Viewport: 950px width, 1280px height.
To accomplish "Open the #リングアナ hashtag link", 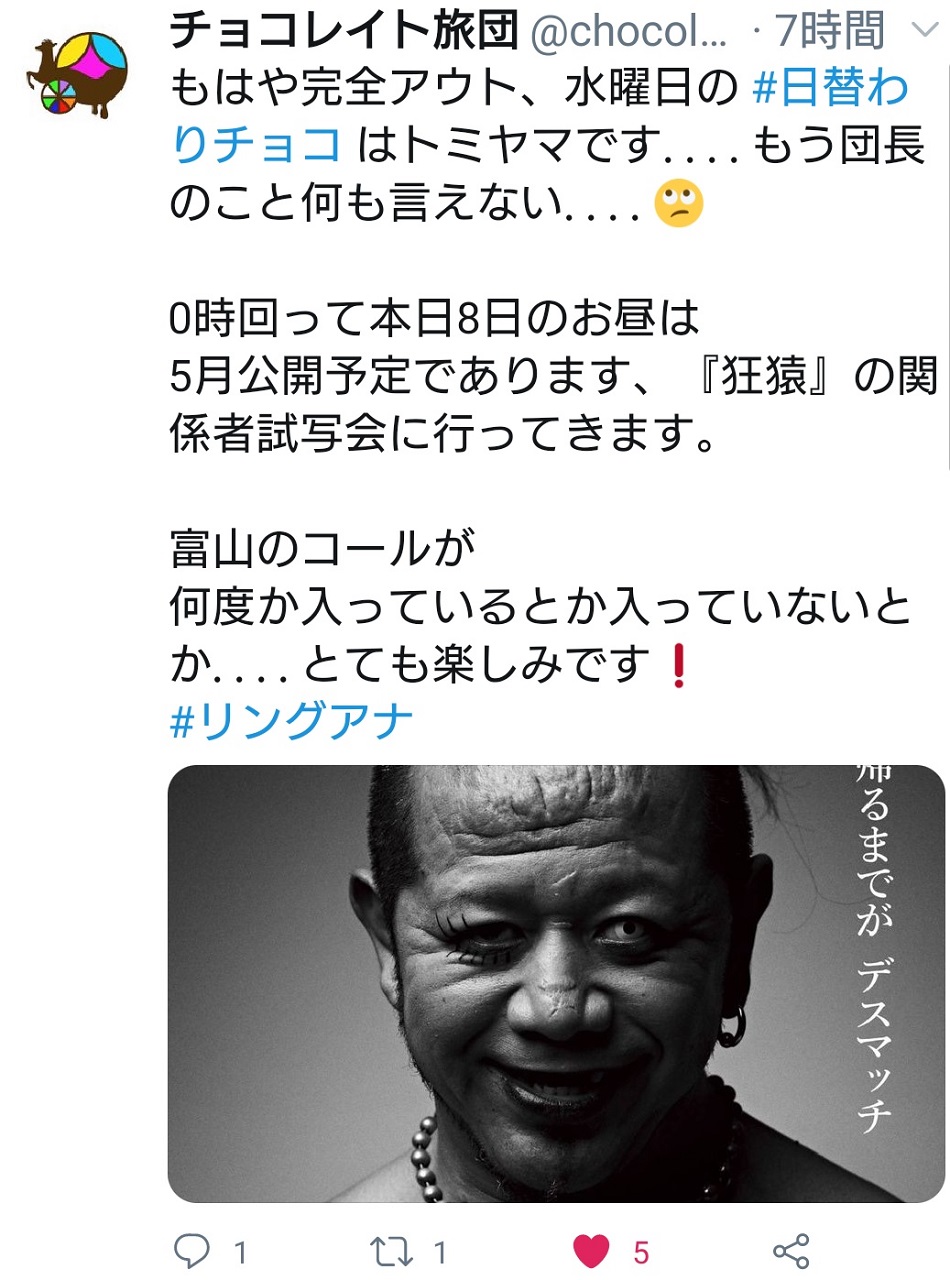I will 292,721.
